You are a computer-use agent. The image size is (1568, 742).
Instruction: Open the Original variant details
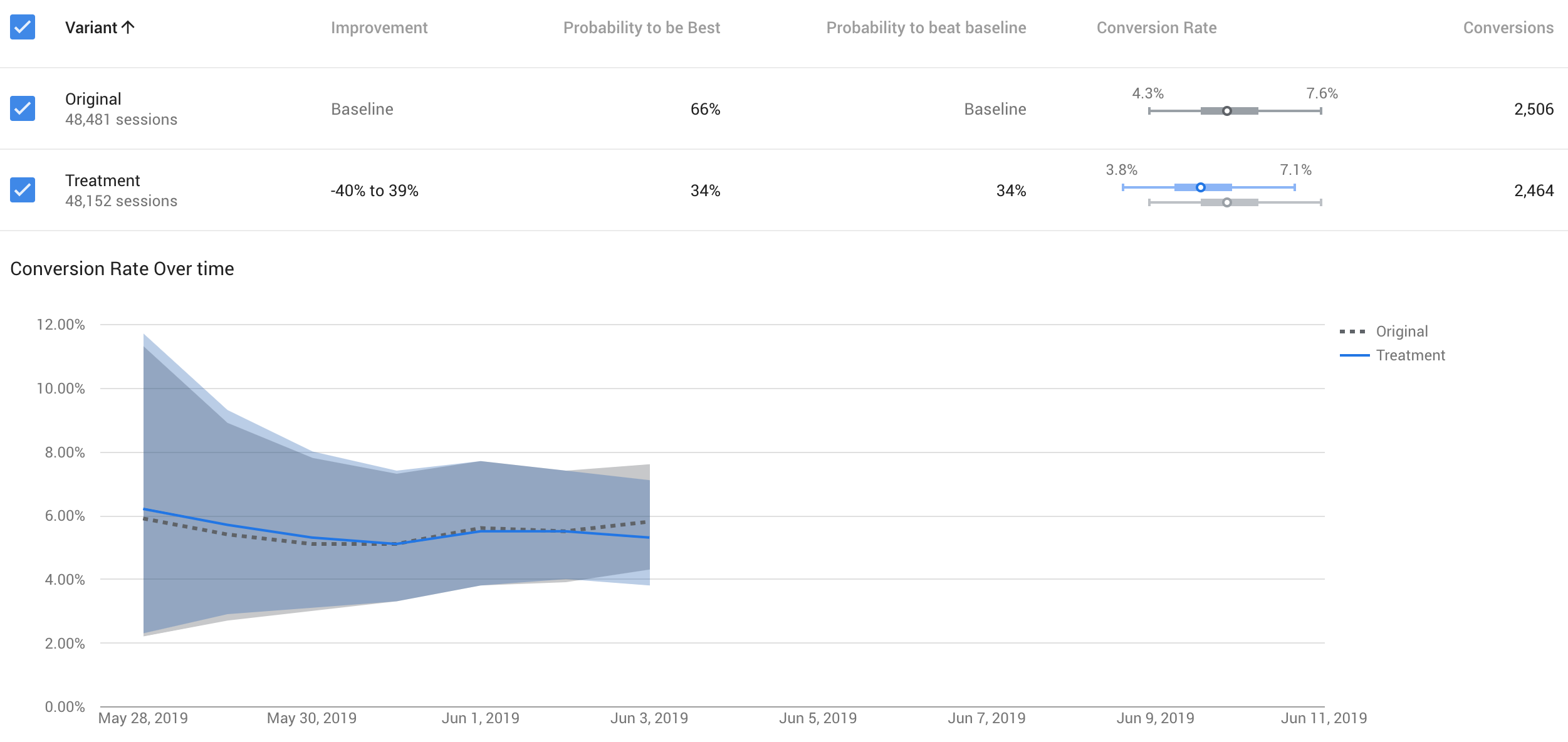click(x=93, y=98)
